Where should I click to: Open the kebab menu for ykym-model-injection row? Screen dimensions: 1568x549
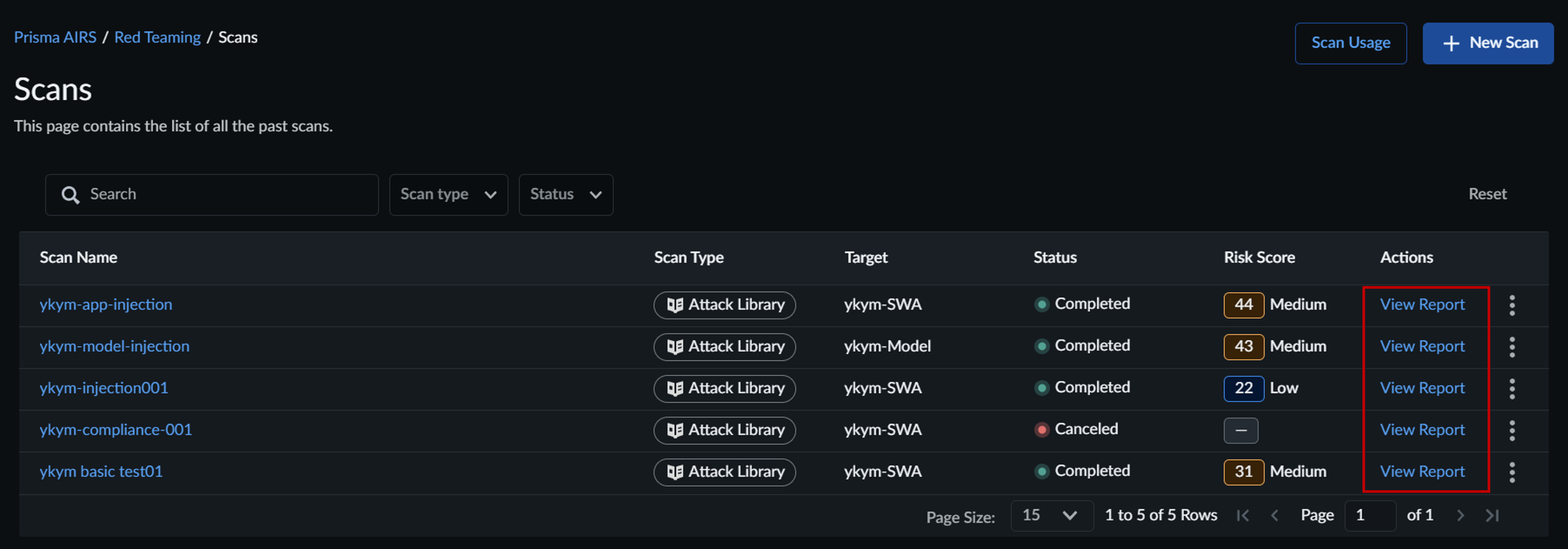(x=1512, y=347)
